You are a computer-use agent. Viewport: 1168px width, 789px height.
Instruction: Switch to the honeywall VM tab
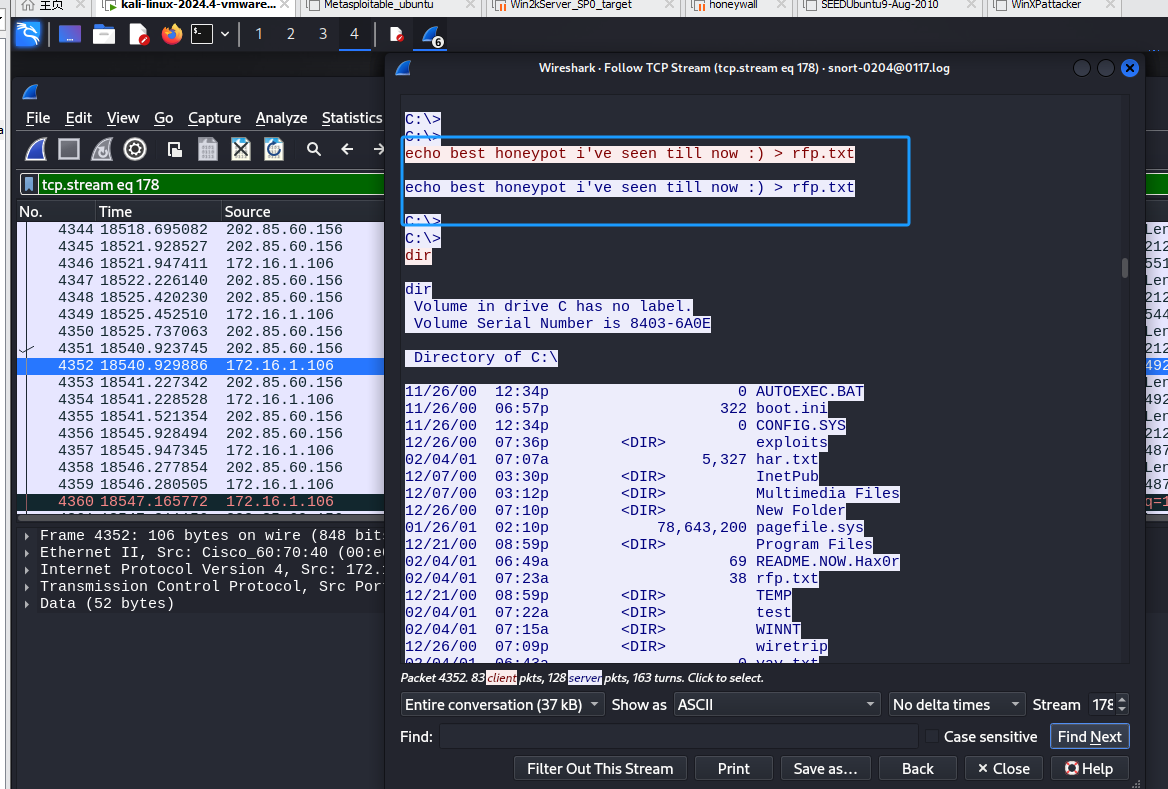click(737, 5)
